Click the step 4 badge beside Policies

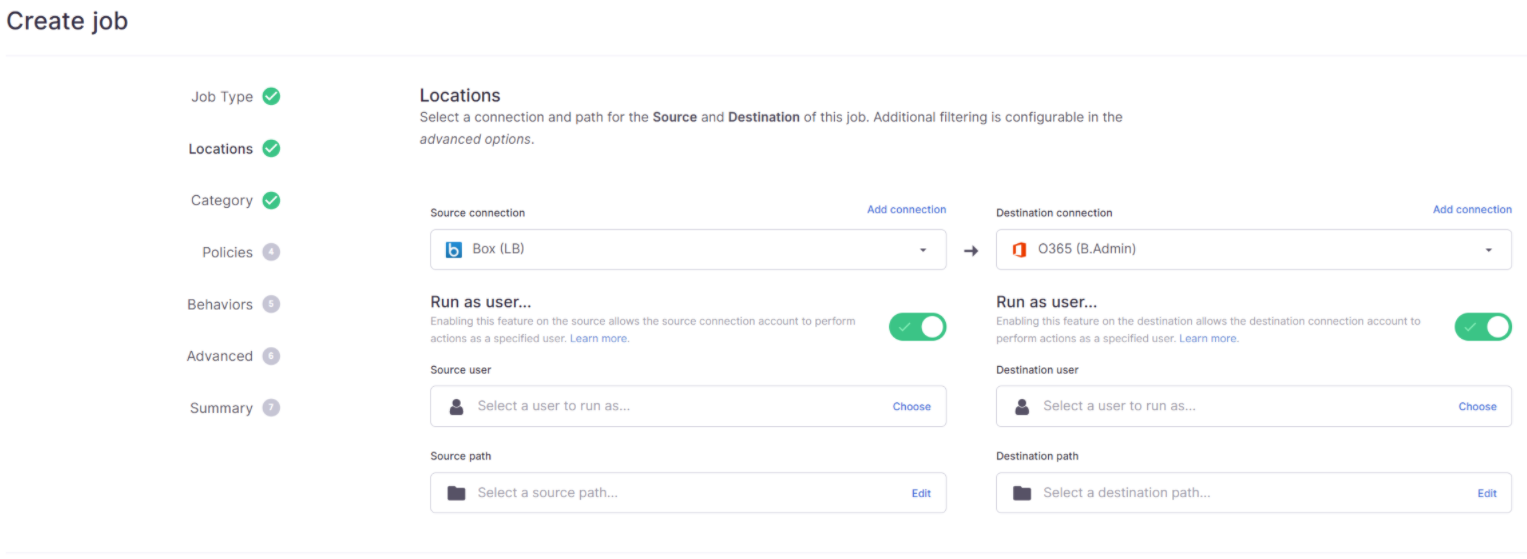271,252
